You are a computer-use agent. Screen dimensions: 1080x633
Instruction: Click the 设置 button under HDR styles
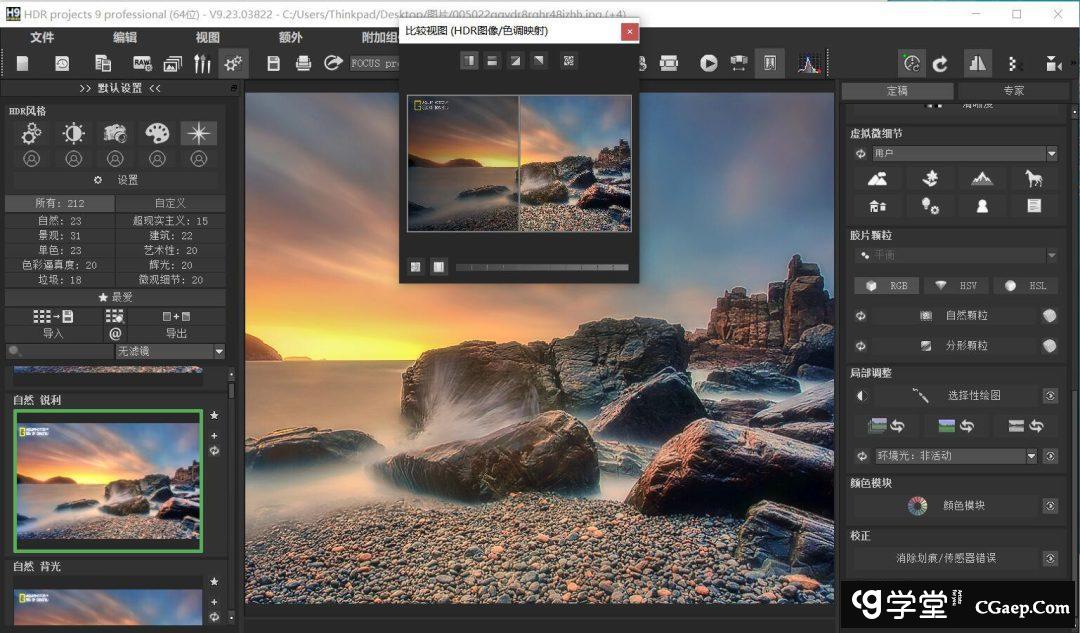click(118, 180)
